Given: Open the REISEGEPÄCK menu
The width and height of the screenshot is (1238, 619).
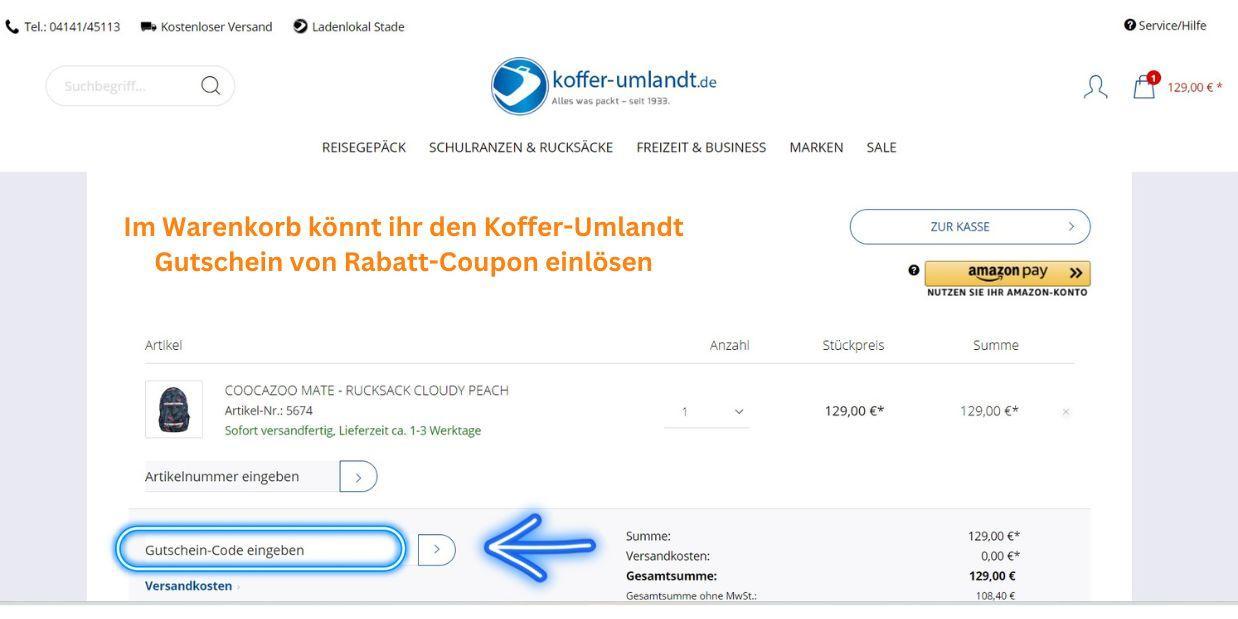Looking at the screenshot, I should [x=364, y=147].
